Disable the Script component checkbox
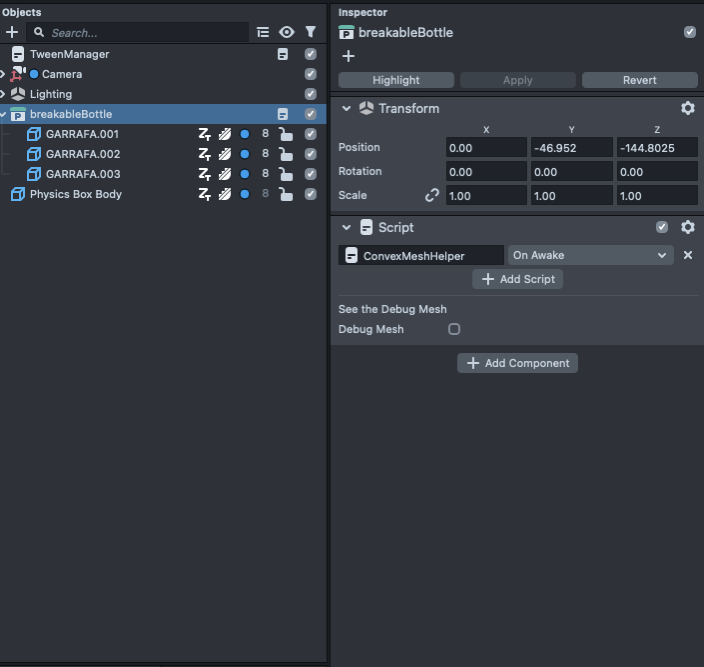The height and width of the screenshot is (667, 704). coord(662,227)
